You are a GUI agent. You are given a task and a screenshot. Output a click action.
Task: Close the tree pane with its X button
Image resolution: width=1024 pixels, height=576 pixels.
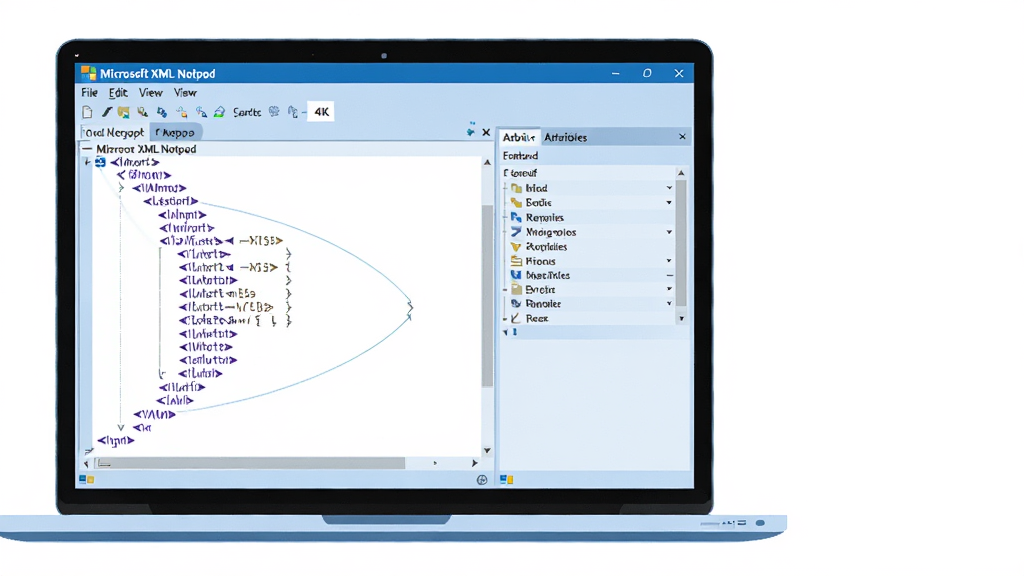pos(486,133)
